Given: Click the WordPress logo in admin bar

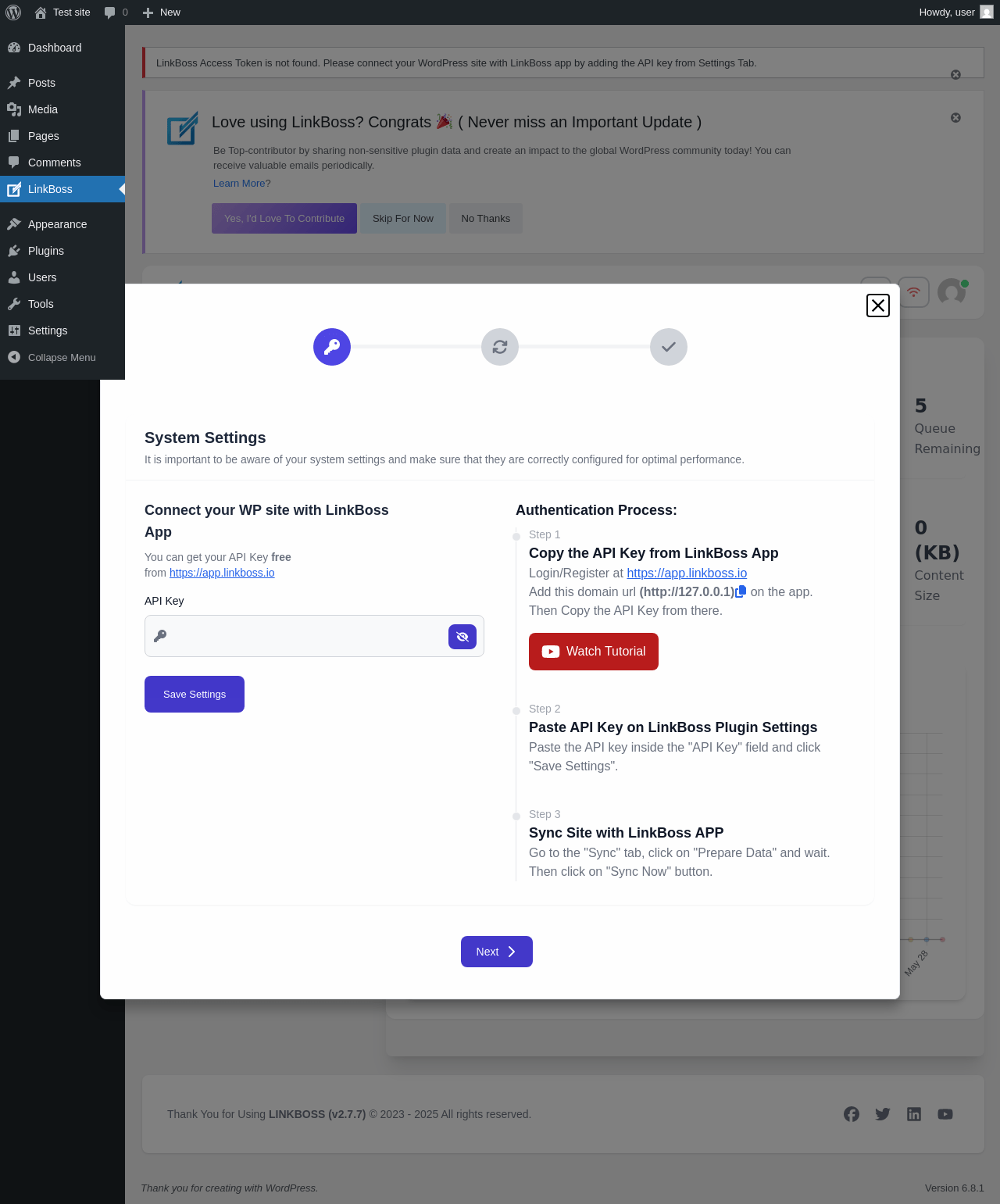Looking at the screenshot, I should tap(13, 13).
